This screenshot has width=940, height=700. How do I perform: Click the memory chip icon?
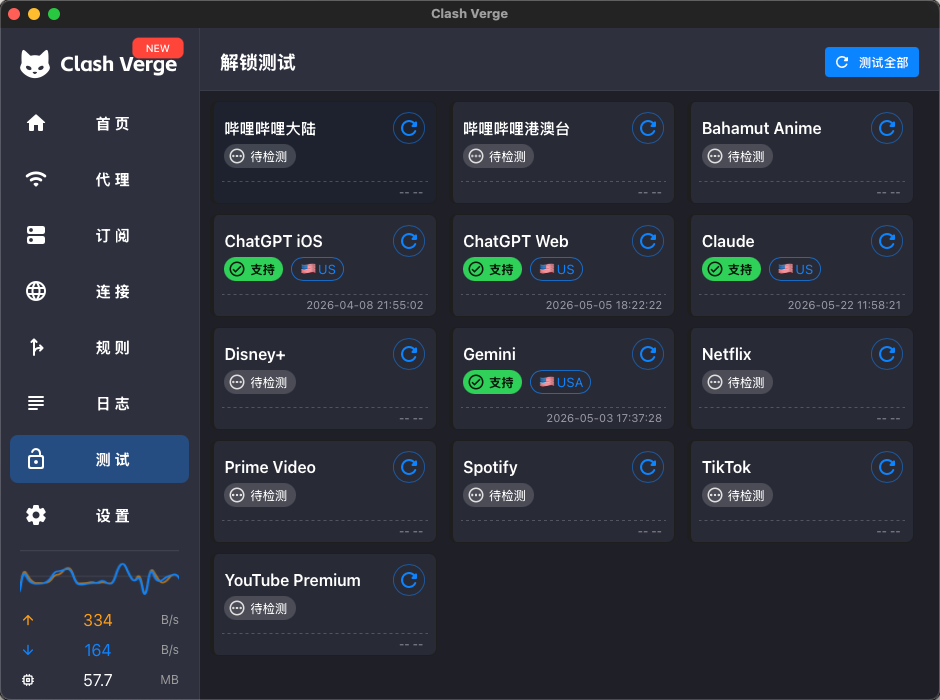tap(28, 680)
